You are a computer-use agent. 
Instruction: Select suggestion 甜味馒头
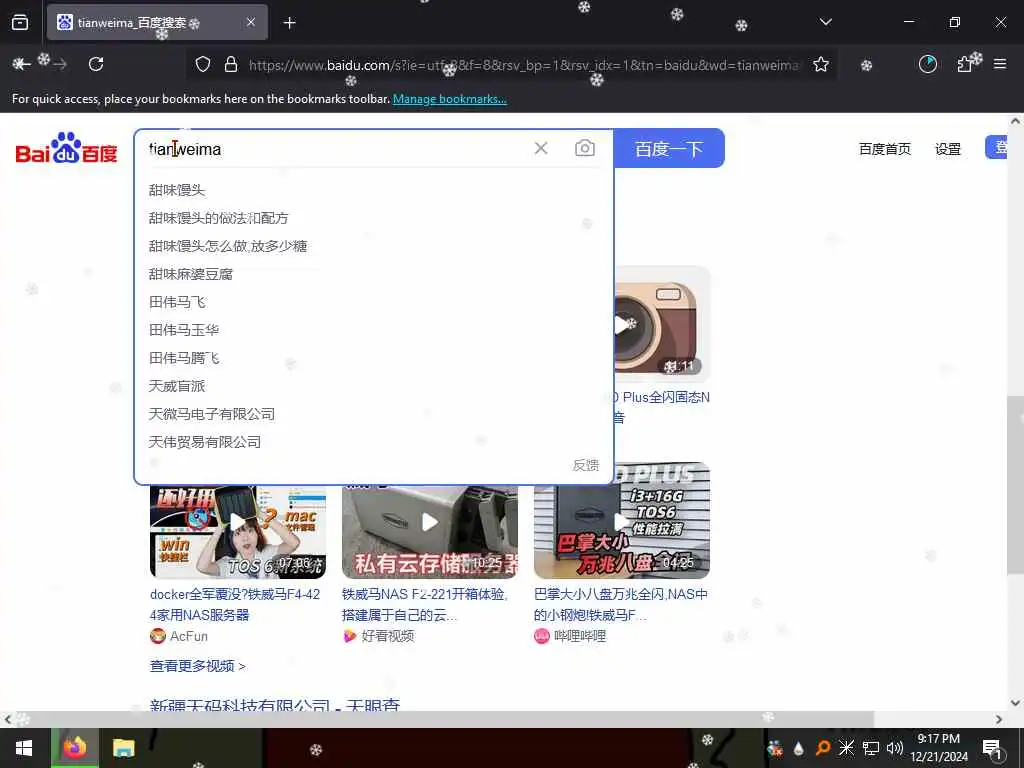(177, 190)
